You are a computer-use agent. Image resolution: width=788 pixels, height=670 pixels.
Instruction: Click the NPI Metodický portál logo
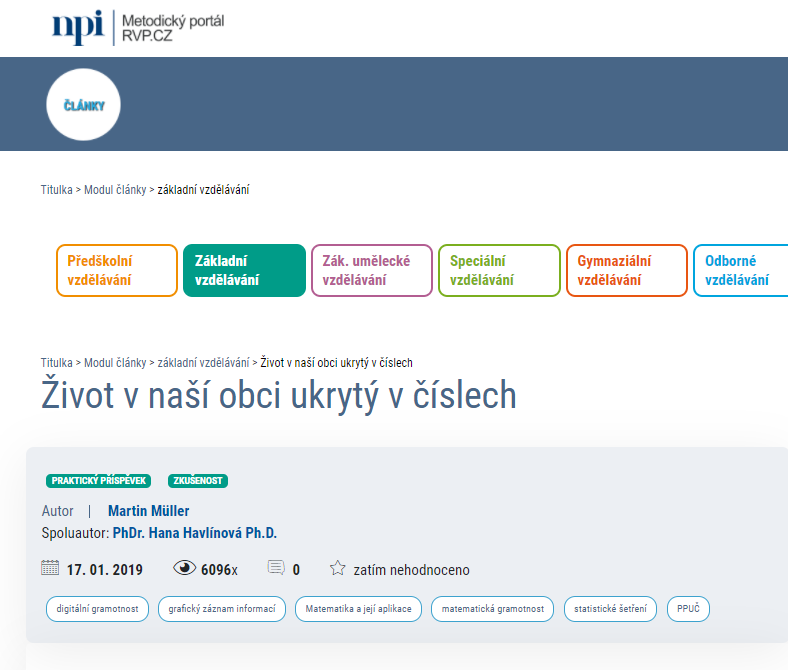[x=137, y=28]
